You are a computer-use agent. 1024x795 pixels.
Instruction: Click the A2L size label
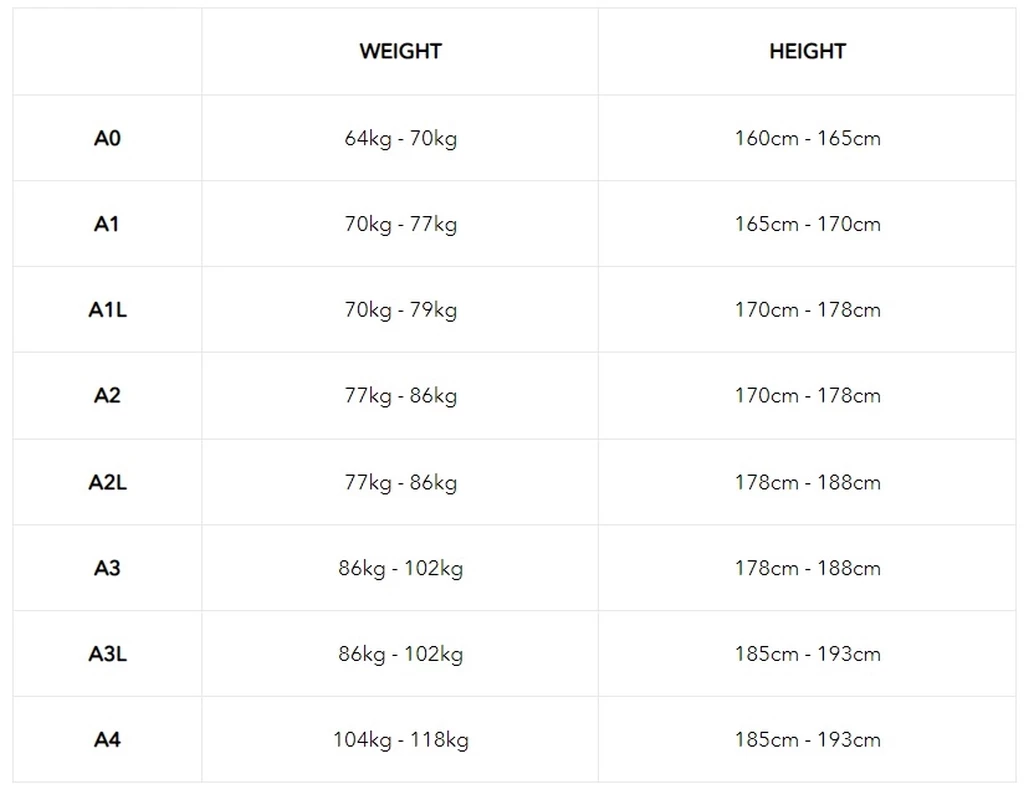pos(107,482)
